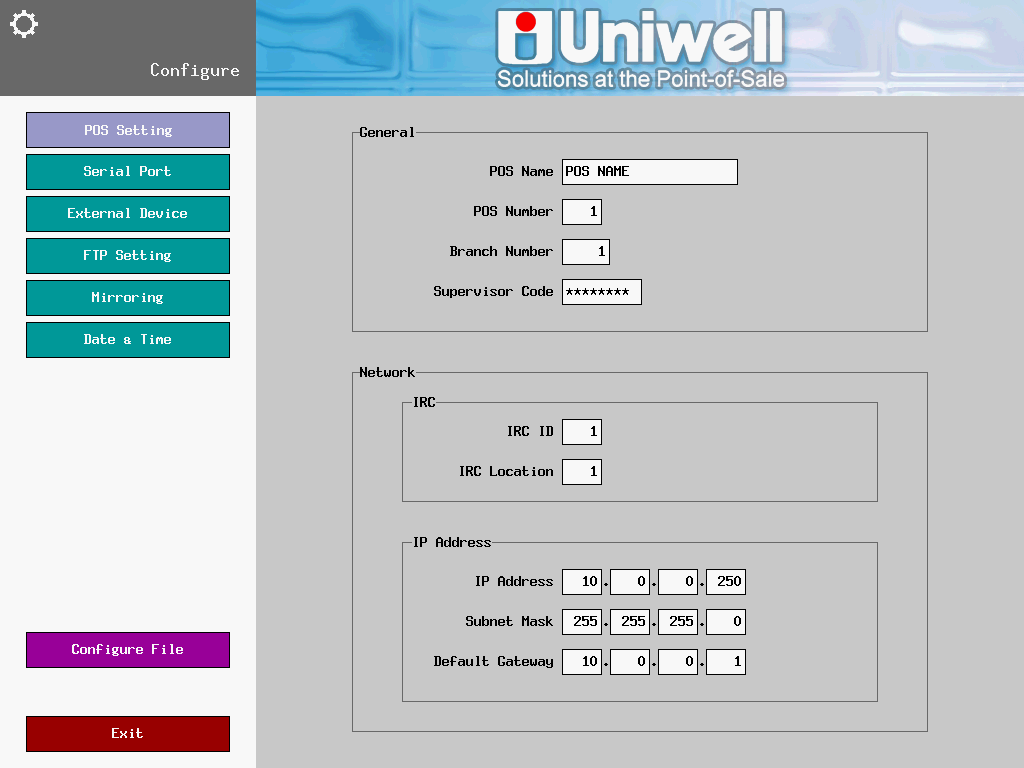The height and width of the screenshot is (768, 1024).
Task: Select the POS Number field
Action: (x=582, y=212)
